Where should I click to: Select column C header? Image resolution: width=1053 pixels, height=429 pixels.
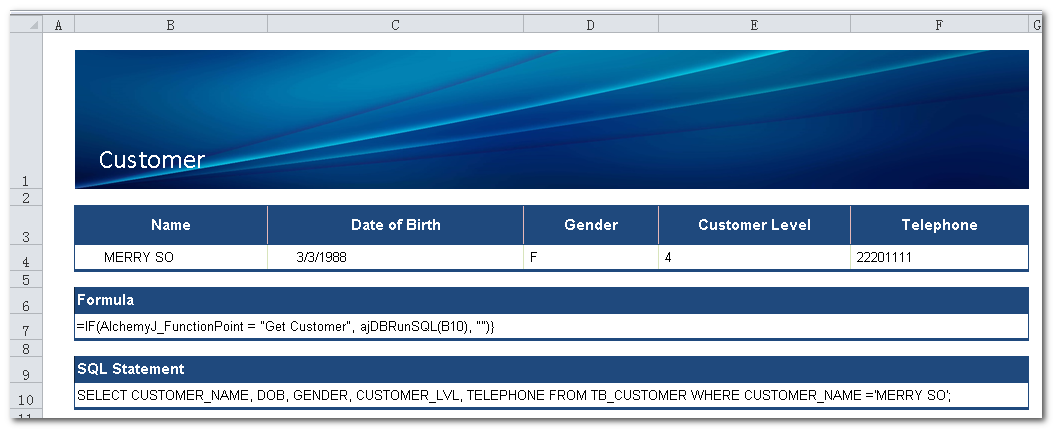click(x=395, y=25)
